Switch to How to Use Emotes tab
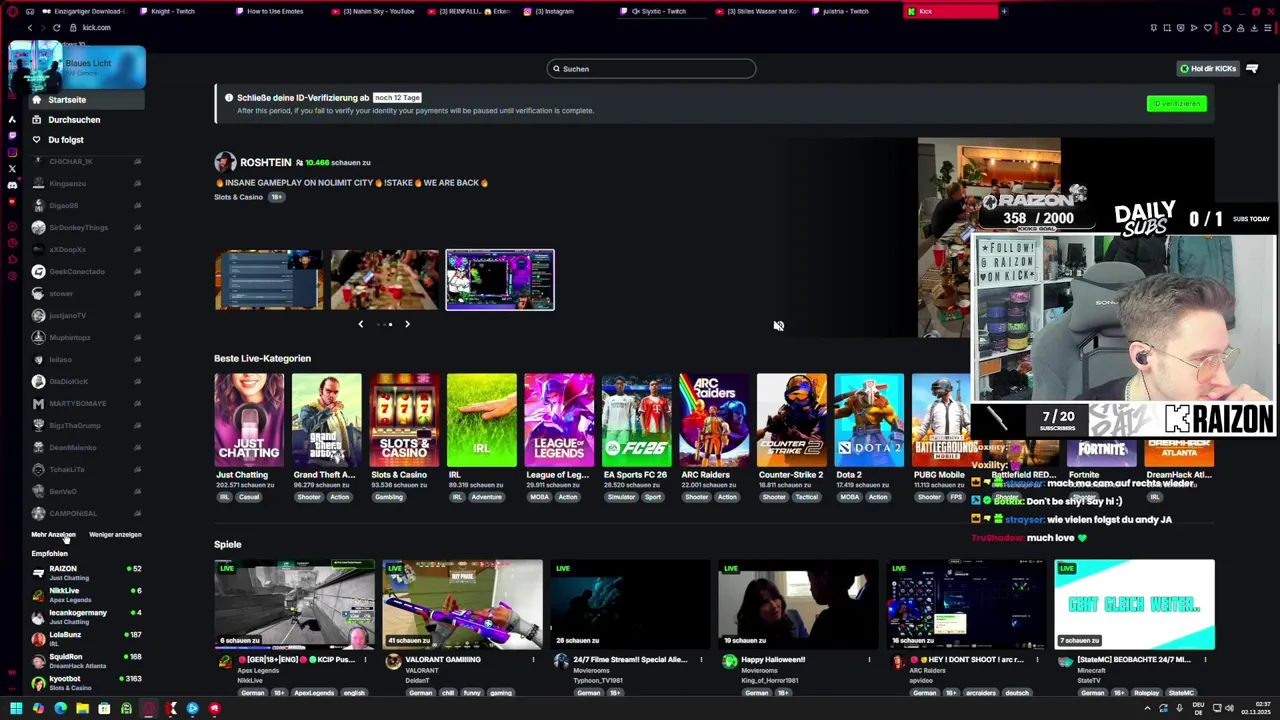This screenshot has height=720, width=1280. pyautogui.click(x=275, y=11)
